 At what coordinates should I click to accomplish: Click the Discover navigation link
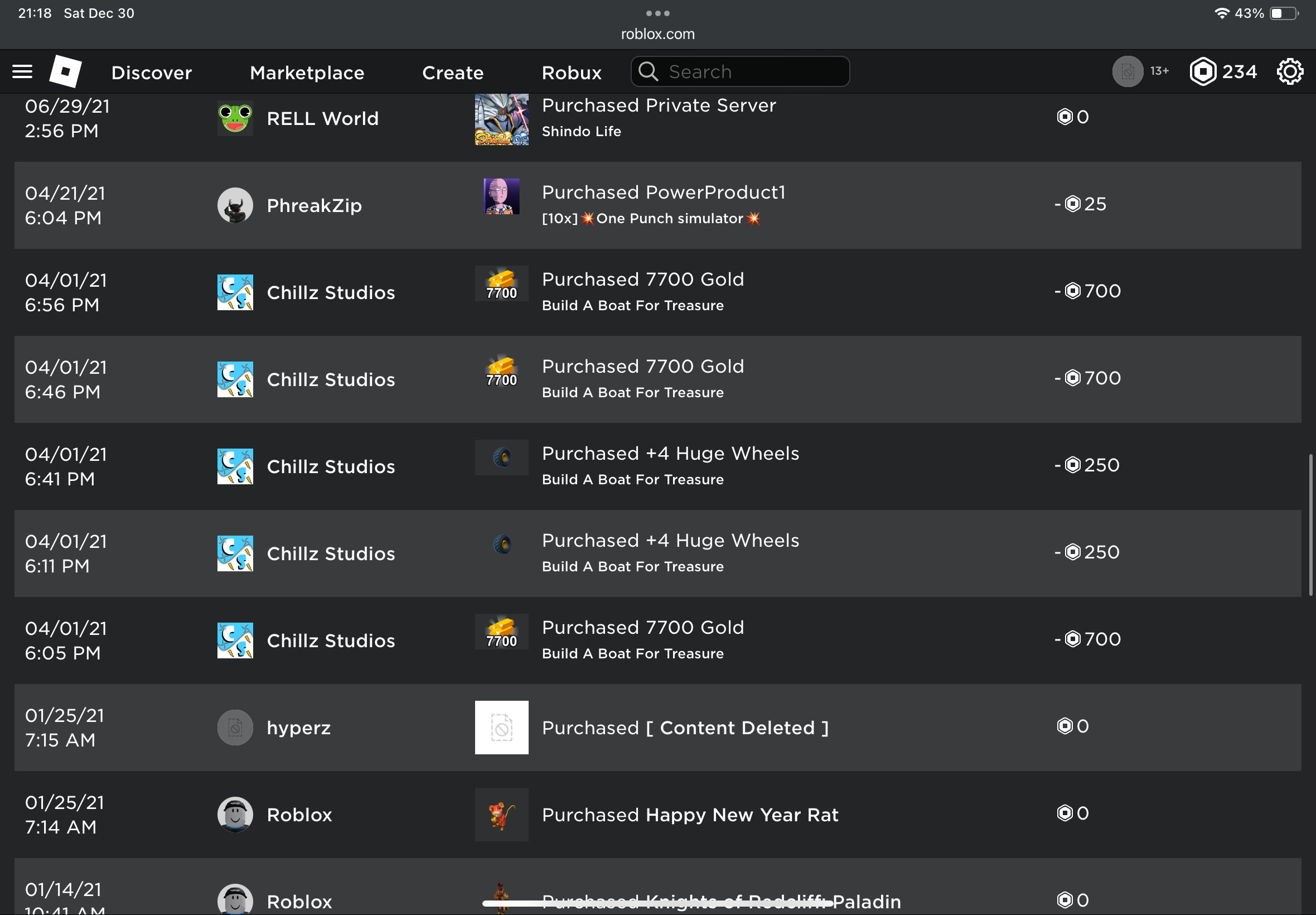[x=151, y=72]
